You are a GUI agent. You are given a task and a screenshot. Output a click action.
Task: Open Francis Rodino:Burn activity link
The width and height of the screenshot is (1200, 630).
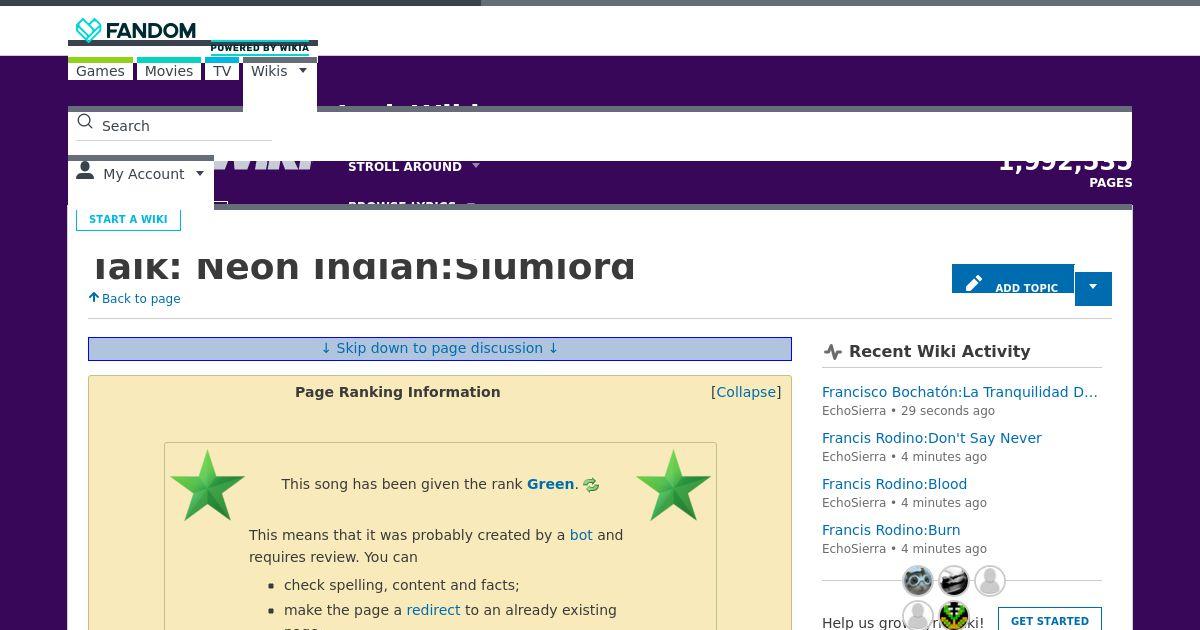pos(891,530)
